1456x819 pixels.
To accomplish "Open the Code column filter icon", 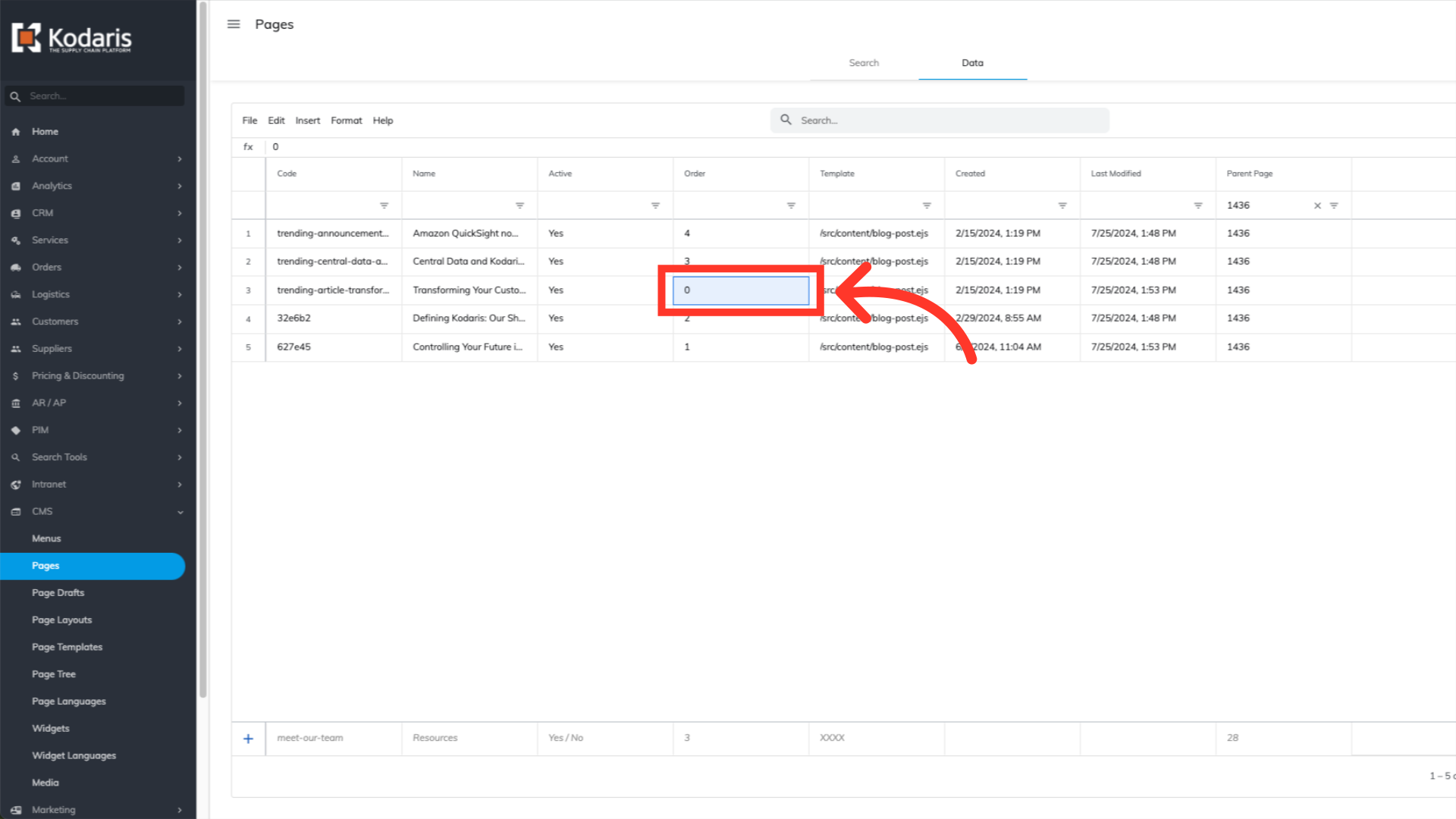I will (384, 206).
